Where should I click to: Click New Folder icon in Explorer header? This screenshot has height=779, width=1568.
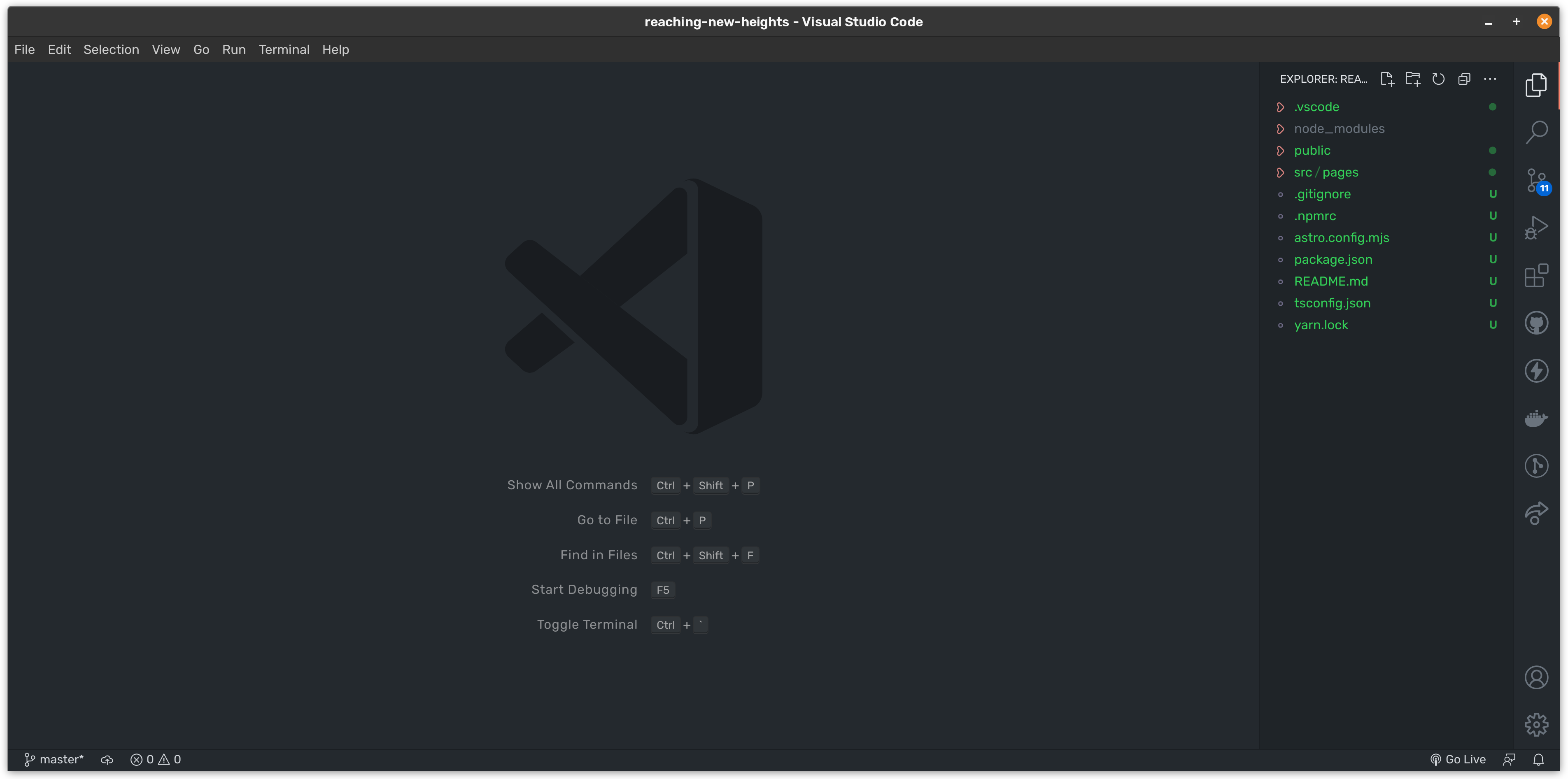tap(1413, 79)
